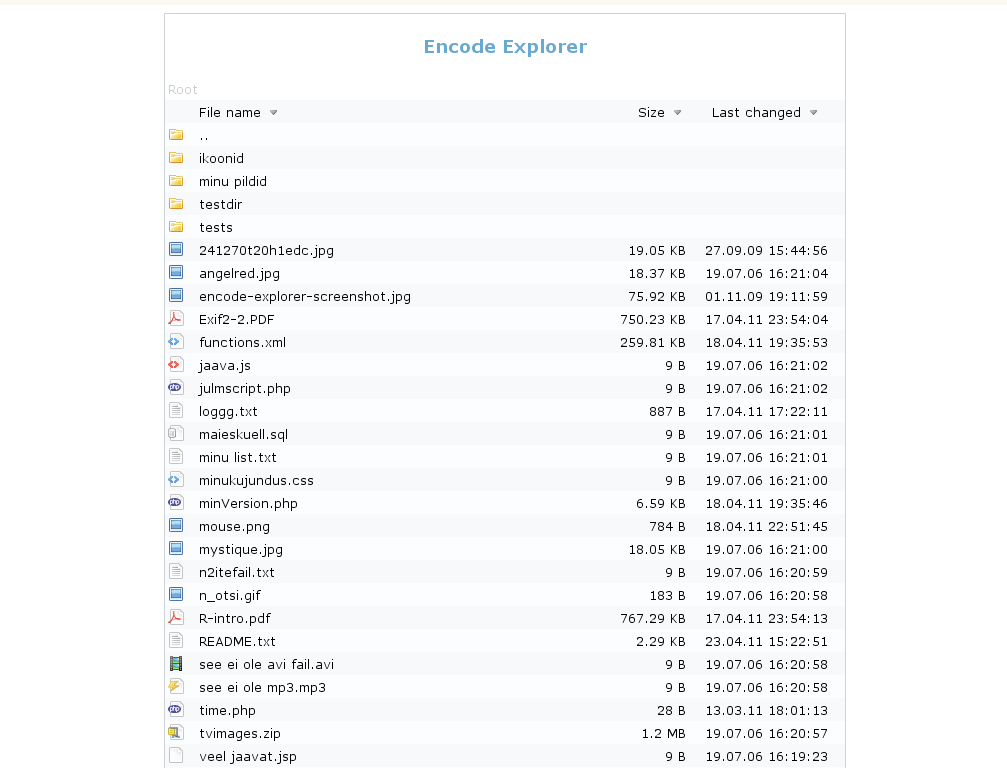This screenshot has width=1007, height=768.
Task: Click the sort arrow next to Size
Action: (x=678, y=113)
